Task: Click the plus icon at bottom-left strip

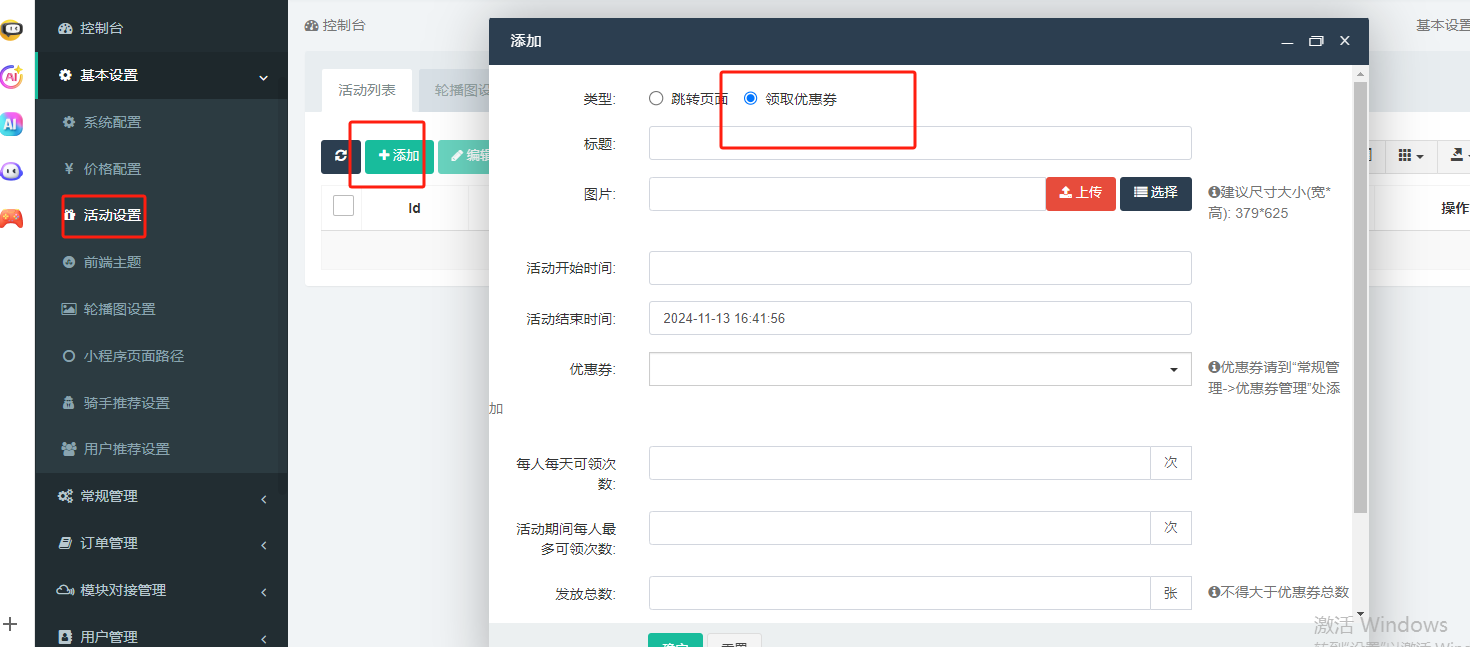Action: coord(11,624)
